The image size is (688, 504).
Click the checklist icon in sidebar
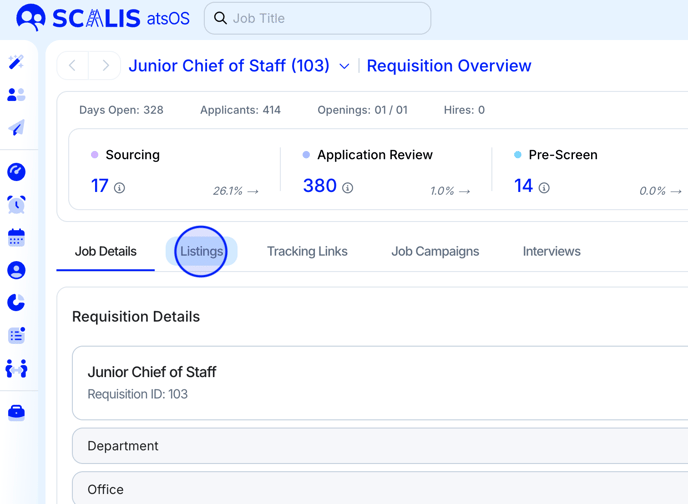coord(16,336)
